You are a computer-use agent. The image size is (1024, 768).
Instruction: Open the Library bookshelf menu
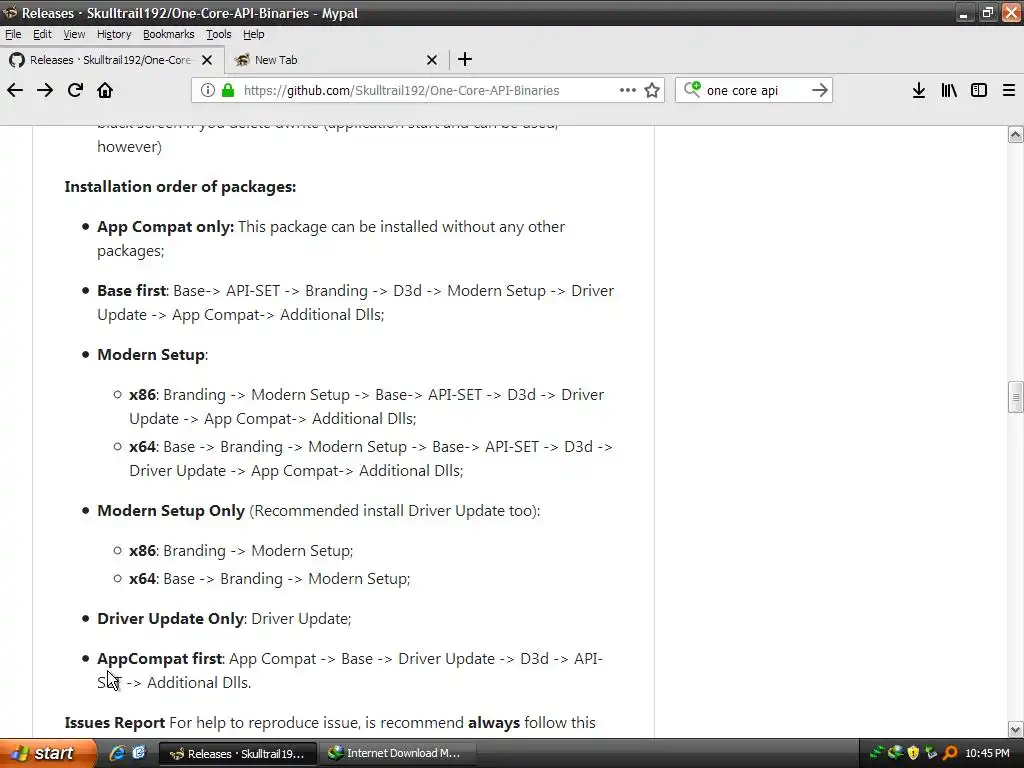click(x=949, y=90)
